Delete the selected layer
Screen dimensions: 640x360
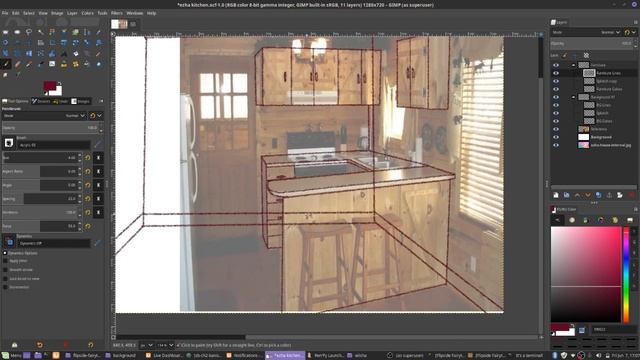click(x=632, y=195)
